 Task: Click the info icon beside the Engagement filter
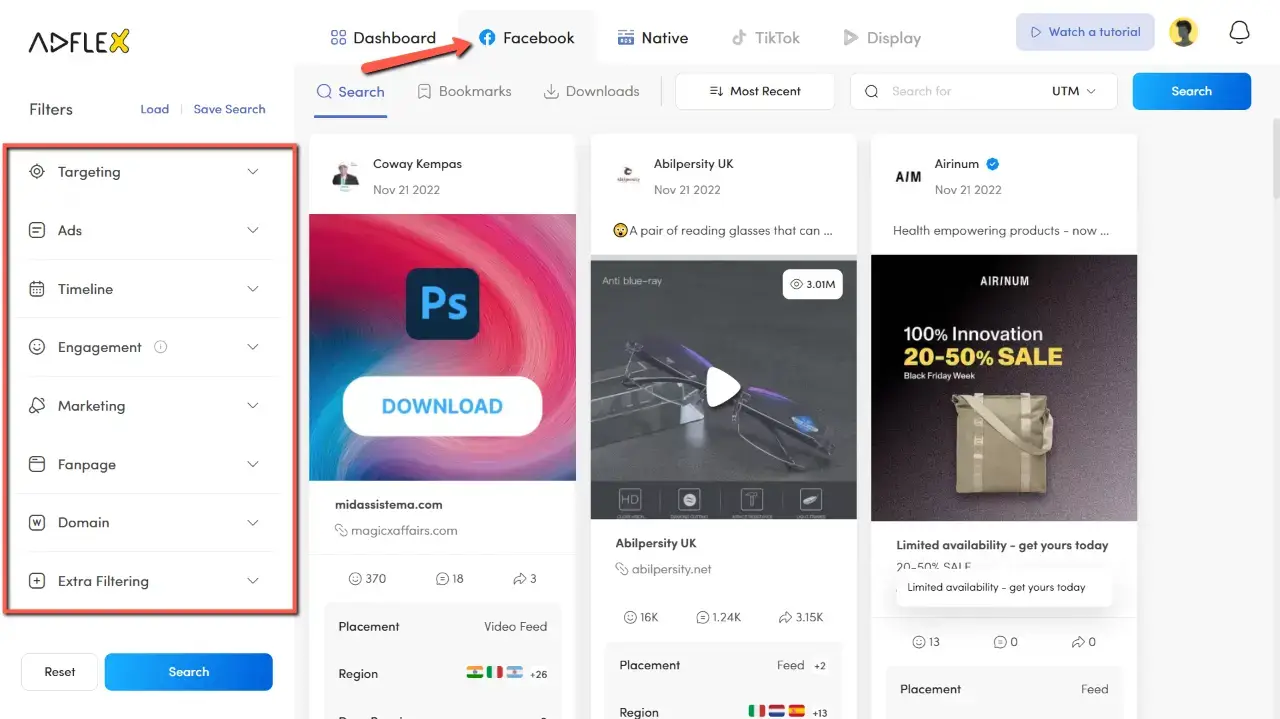pyautogui.click(x=160, y=346)
